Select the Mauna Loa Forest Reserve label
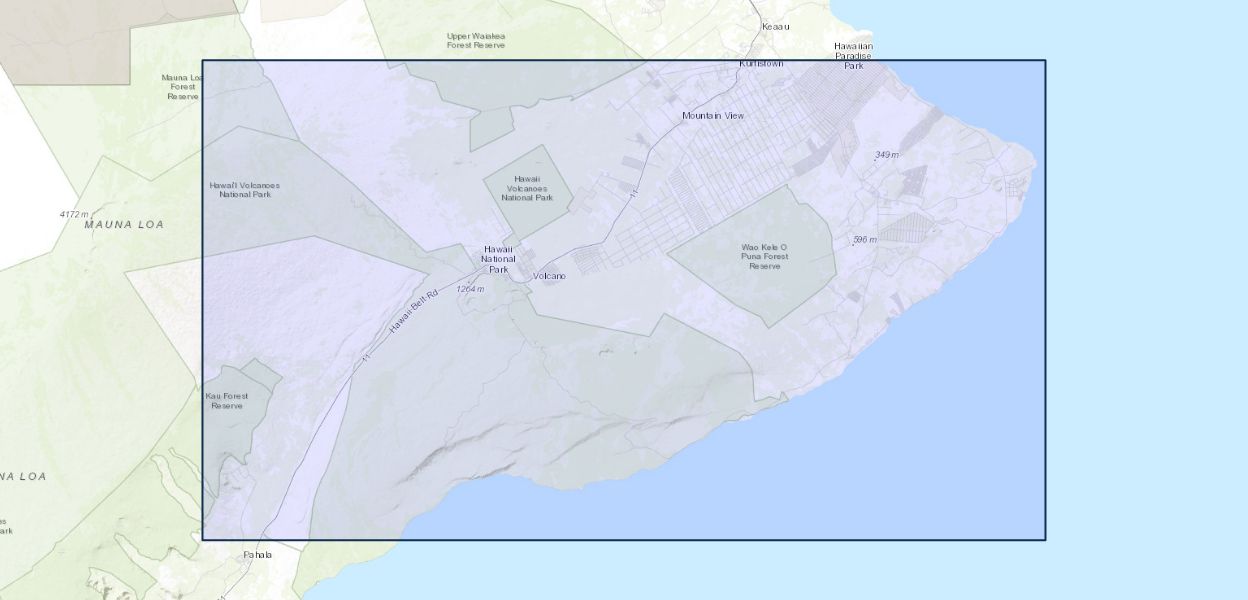Viewport: 1248px width, 600px height. (x=183, y=86)
